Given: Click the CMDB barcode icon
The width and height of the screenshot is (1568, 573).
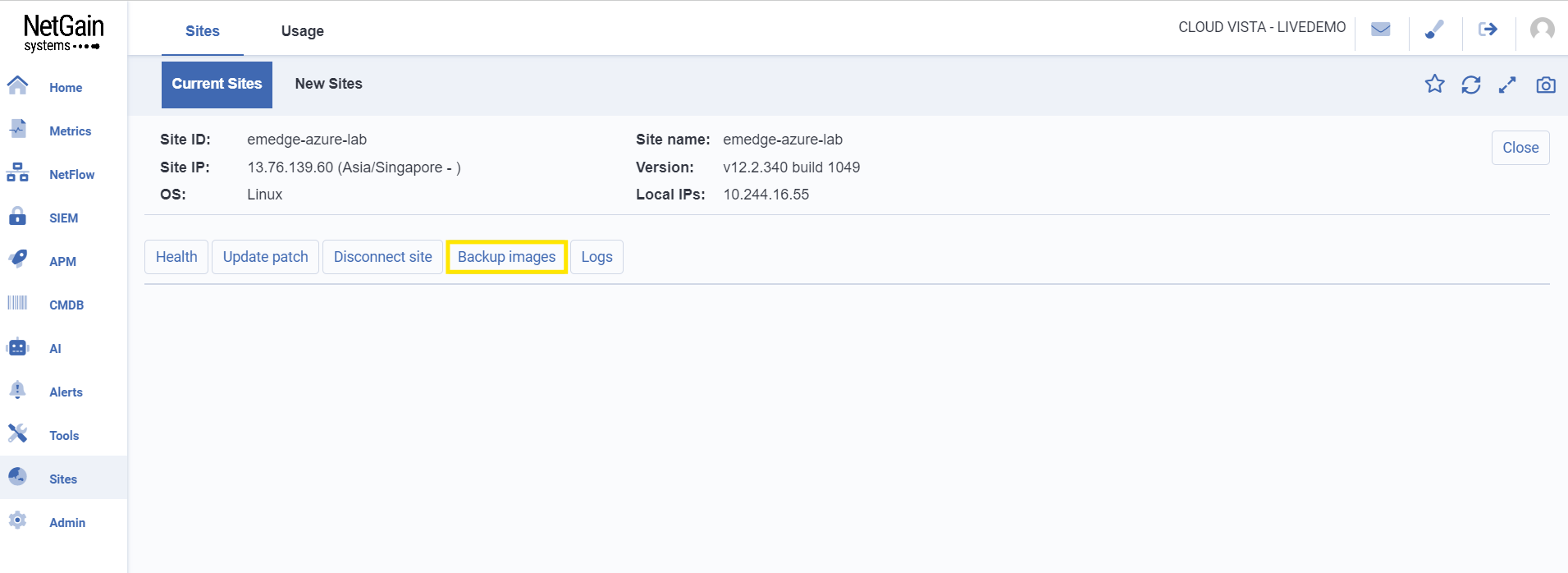Looking at the screenshot, I should pos(17,303).
